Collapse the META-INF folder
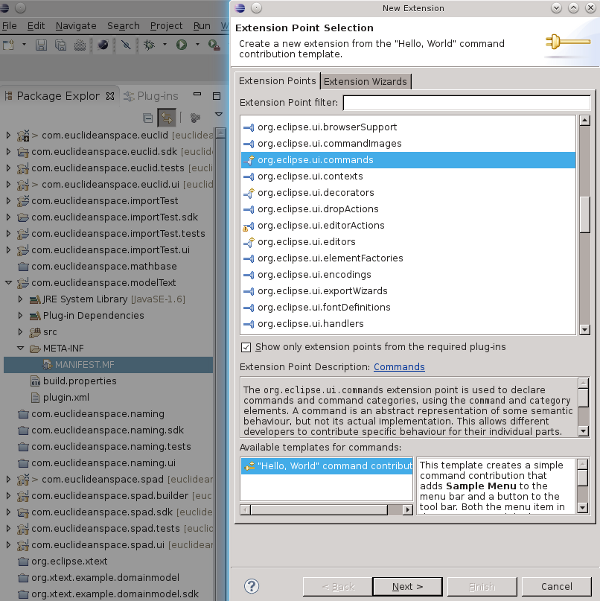 click(x=20, y=348)
